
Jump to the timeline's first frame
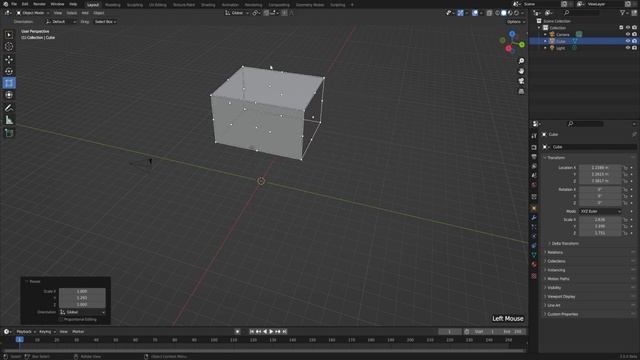pos(252,332)
